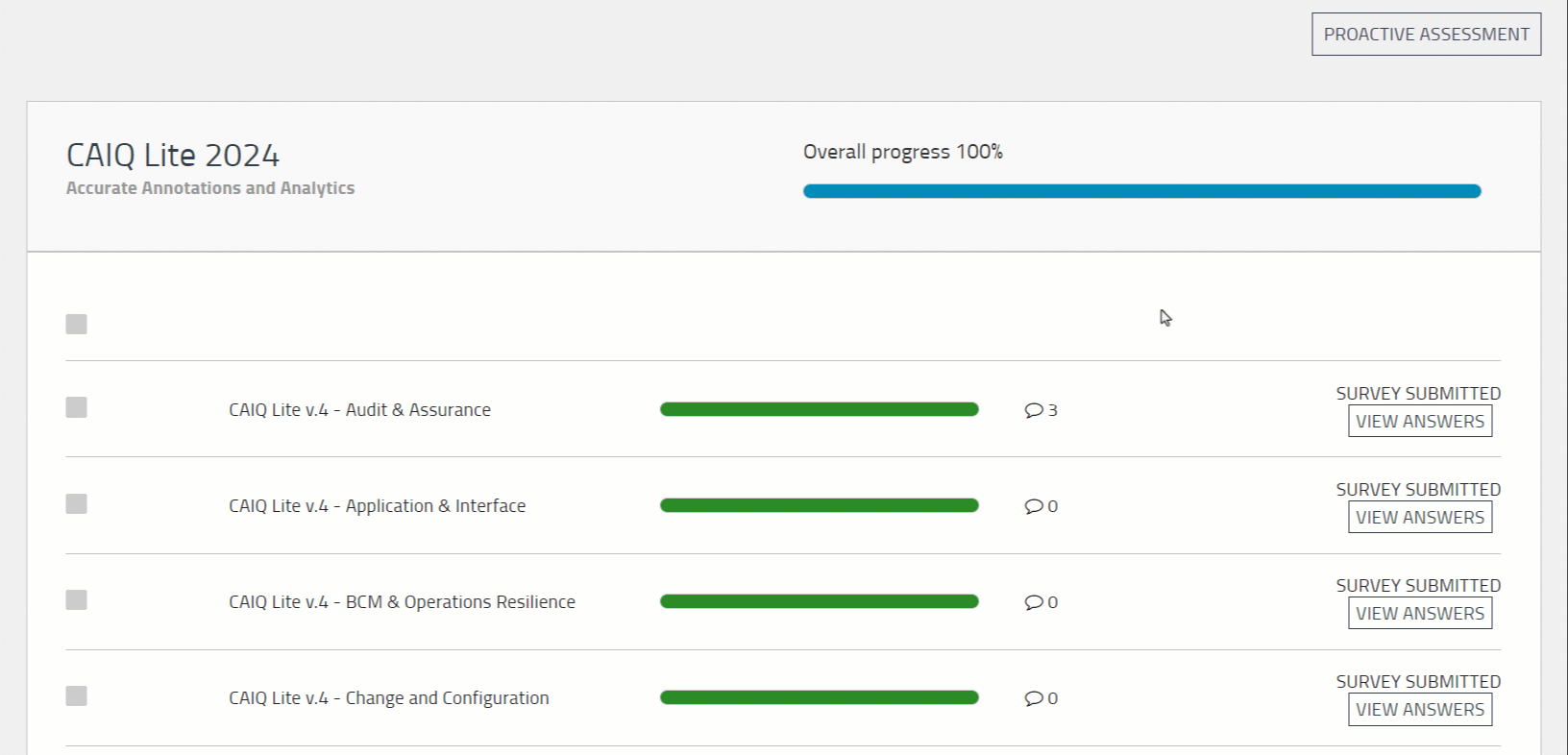Click comment bubble for Change and Configuration
Screen dimensions: 1568x755
point(1034,698)
